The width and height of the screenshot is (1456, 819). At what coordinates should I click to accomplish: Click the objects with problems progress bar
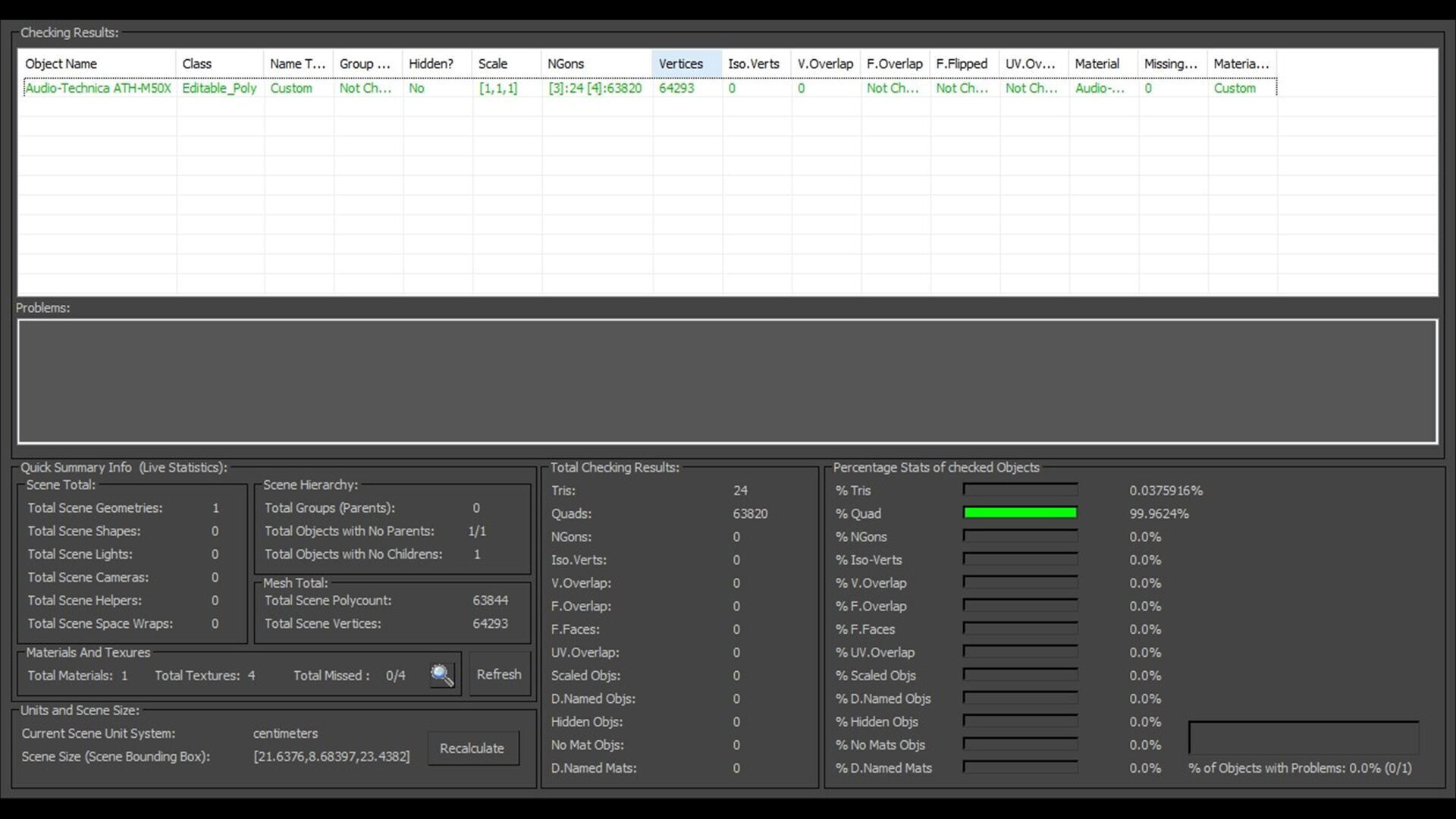click(x=1303, y=737)
